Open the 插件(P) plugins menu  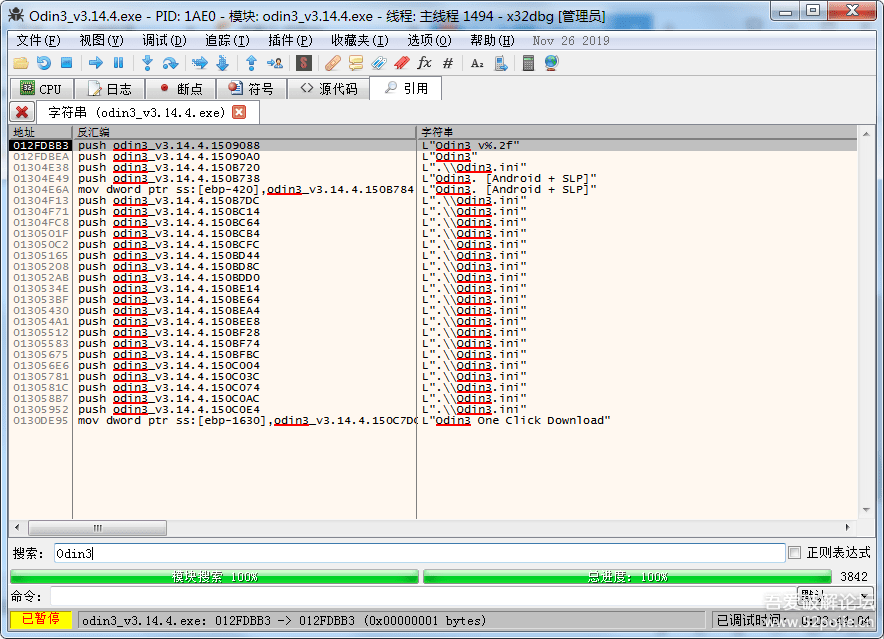290,40
